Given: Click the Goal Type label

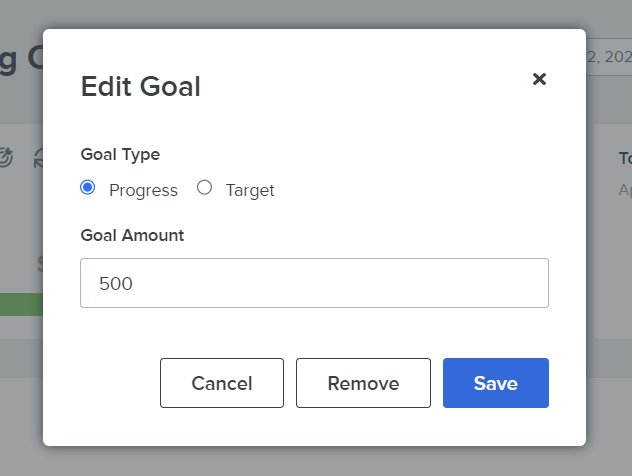Looking at the screenshot, I should (x=120, y=154).
